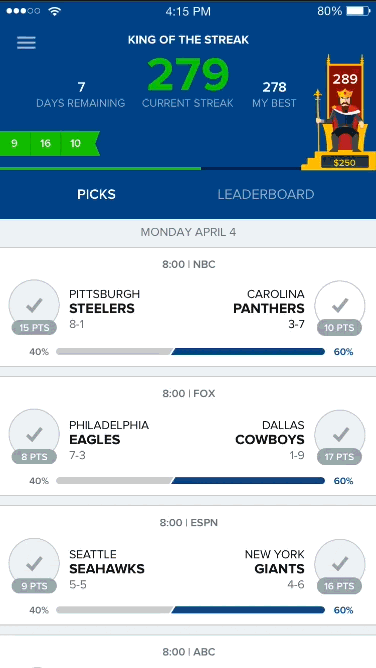
Task: Pick New York Giants checkmark circle
Action: [x=340, y=564]
